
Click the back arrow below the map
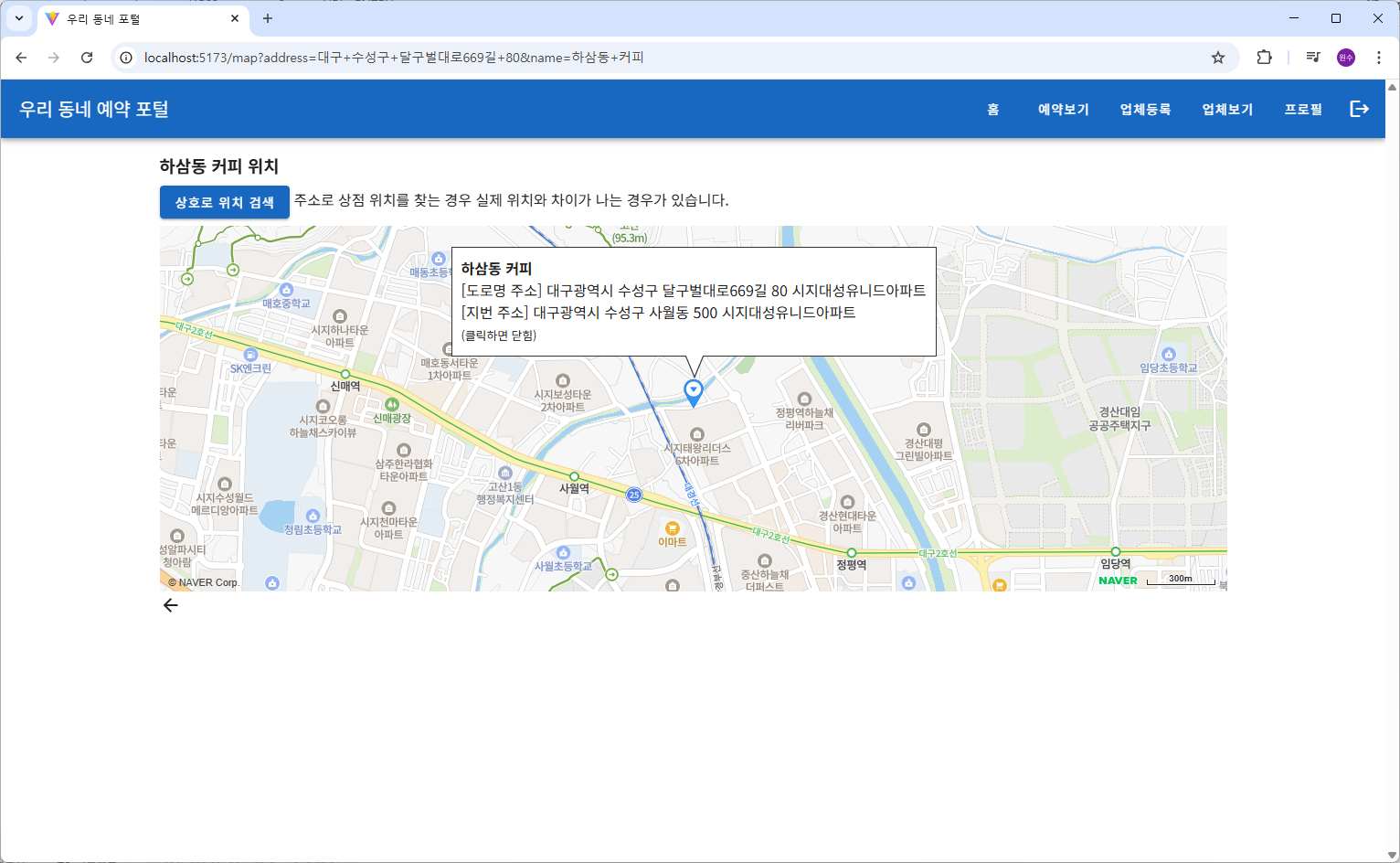pos(170,605)
